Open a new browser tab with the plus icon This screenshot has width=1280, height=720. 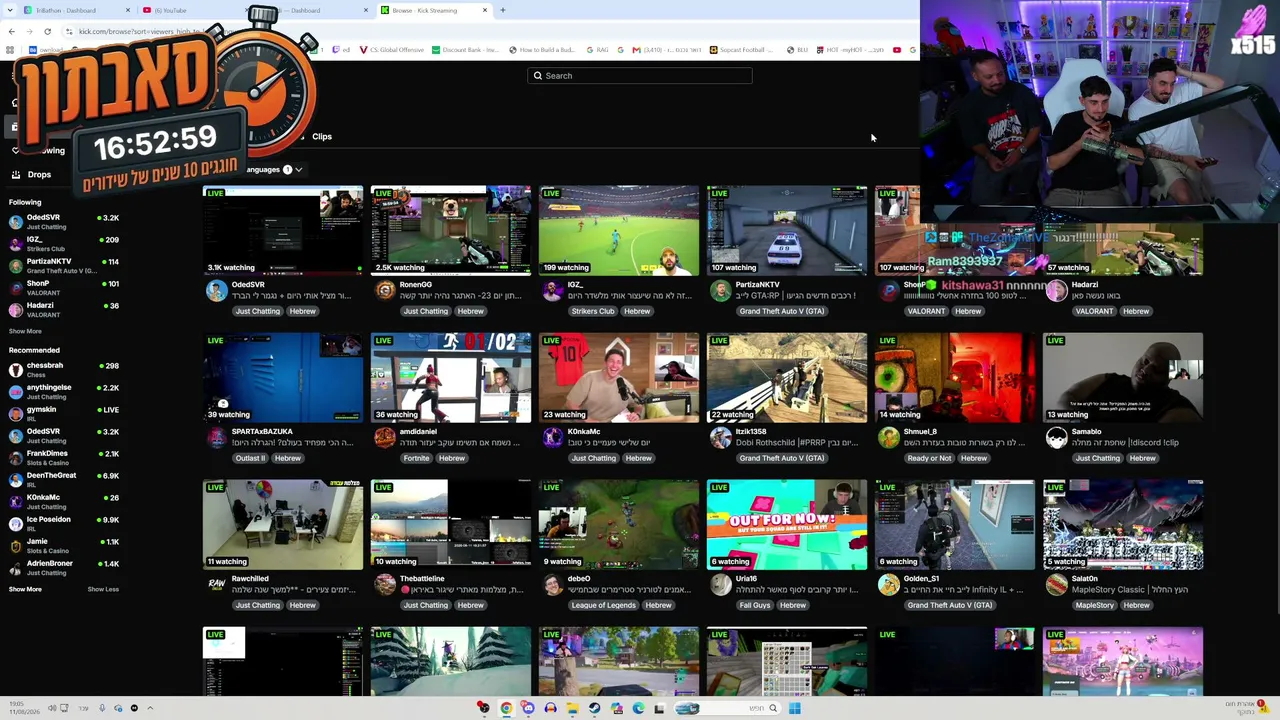click(x=503, y=10)
